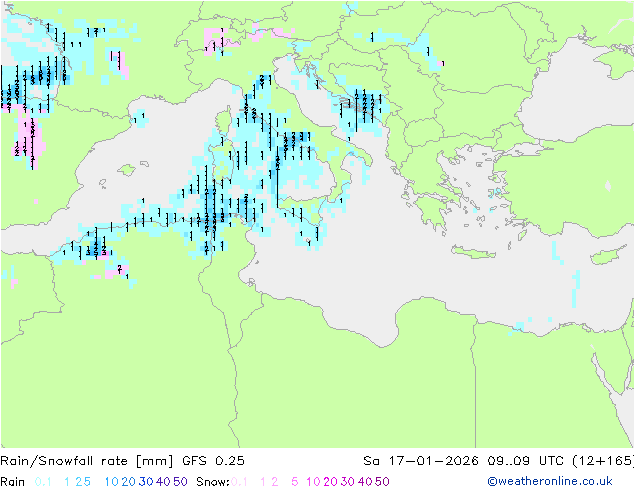Select the snow legend value 10

pyautogui.click(x=313, y=482)
